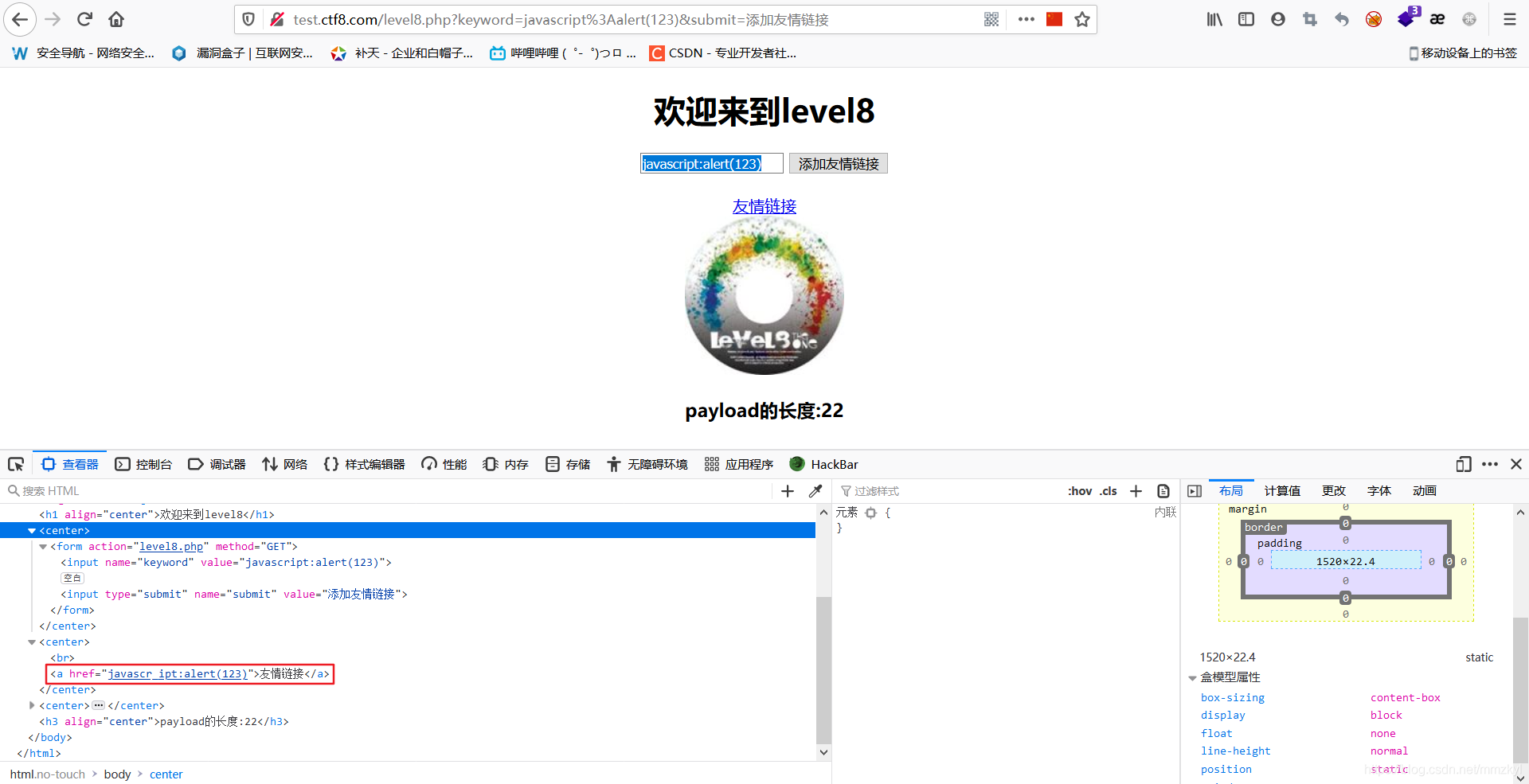
Task: Show QR code for this page
Action: [x=991, y=19]
